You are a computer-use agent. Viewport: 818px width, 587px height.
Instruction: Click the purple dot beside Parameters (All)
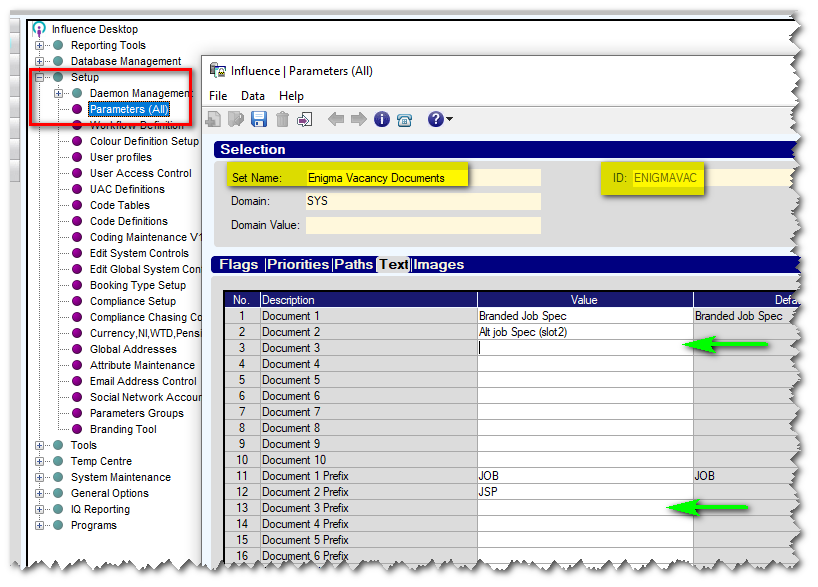(77, 109)
